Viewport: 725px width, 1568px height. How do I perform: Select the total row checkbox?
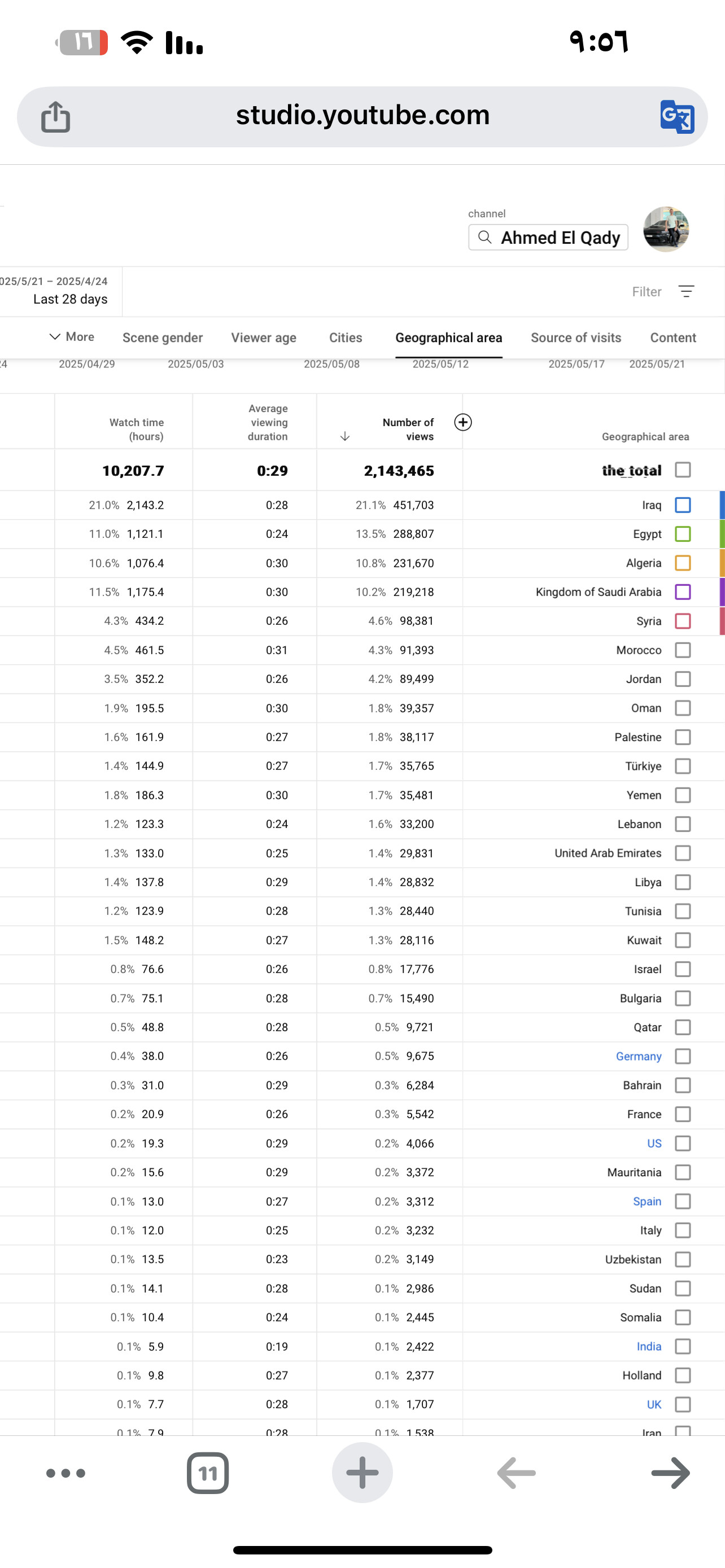(x=683, y=470)
